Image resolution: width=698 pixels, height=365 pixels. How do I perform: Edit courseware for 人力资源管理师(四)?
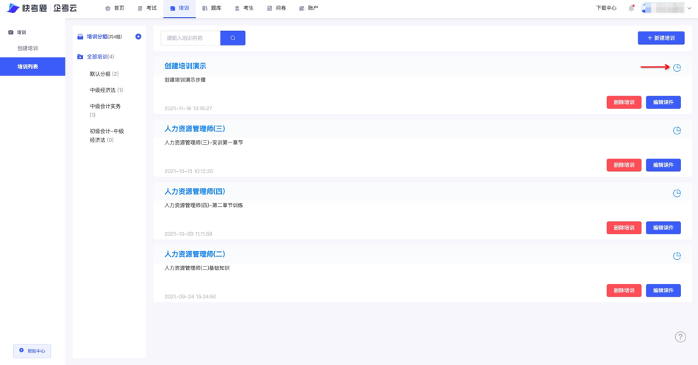click(663, 228)
